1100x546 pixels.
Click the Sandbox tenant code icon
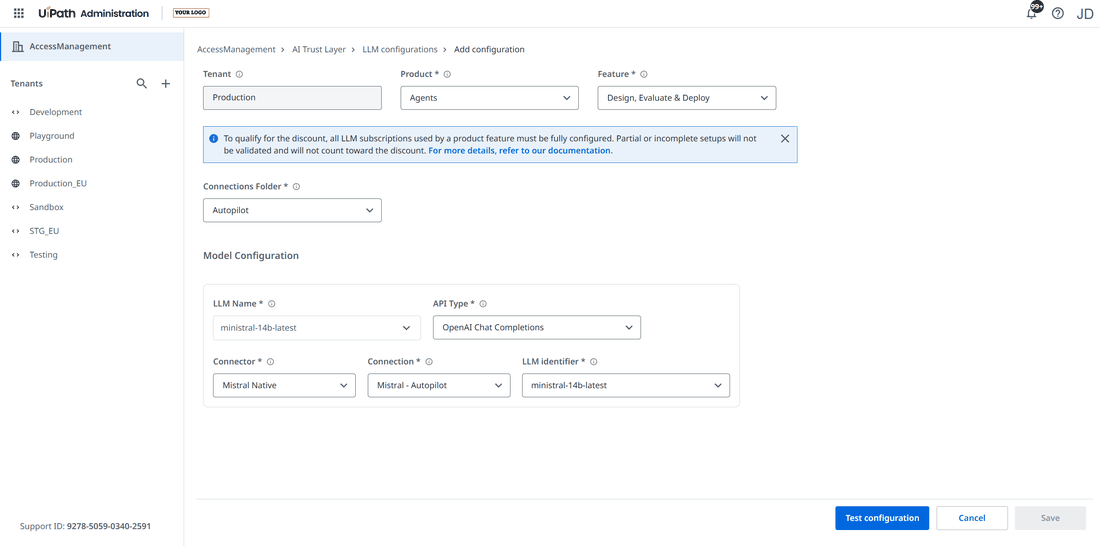[15, 208]
